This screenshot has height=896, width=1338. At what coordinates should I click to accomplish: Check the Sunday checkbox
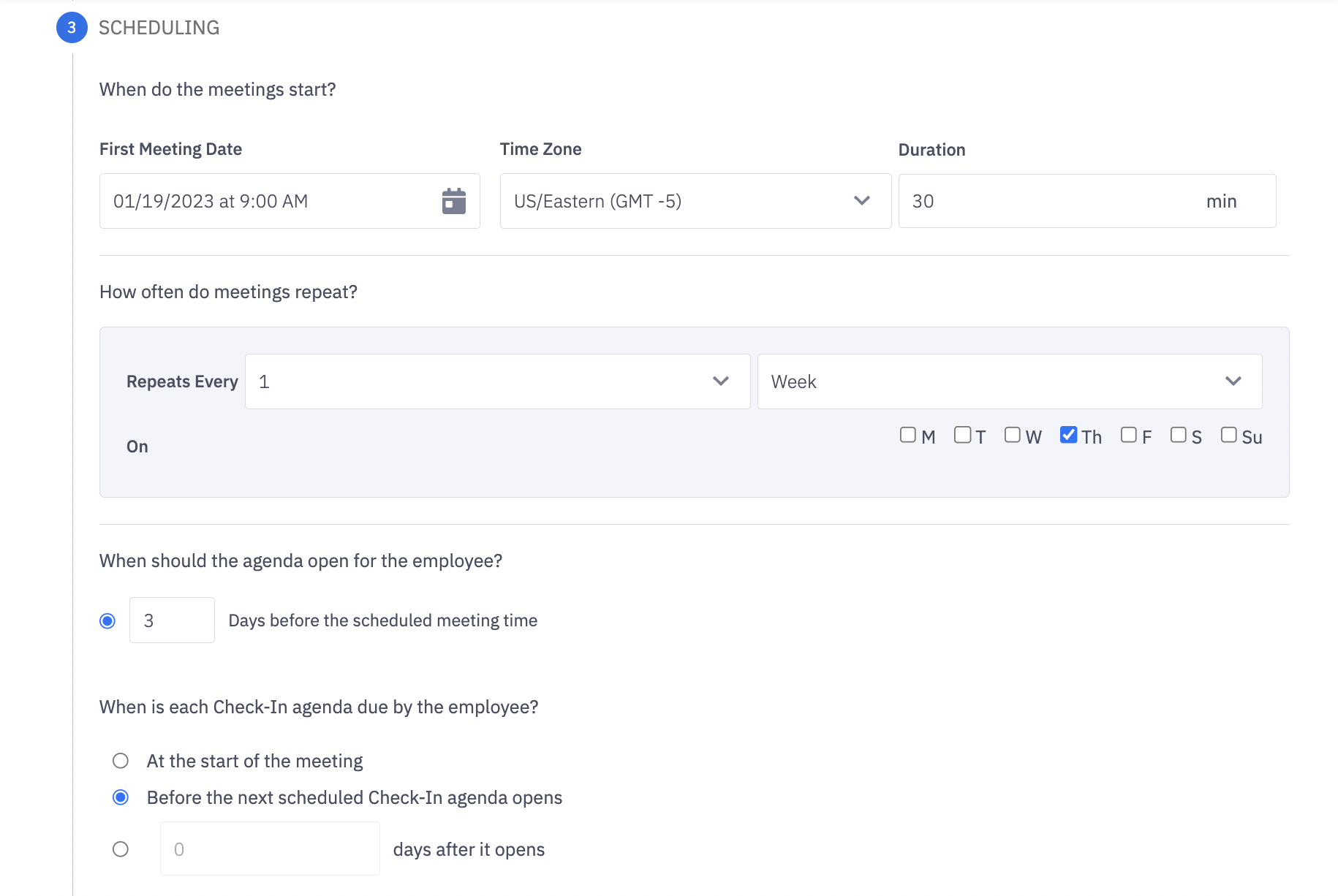[x=1228, y=435]
